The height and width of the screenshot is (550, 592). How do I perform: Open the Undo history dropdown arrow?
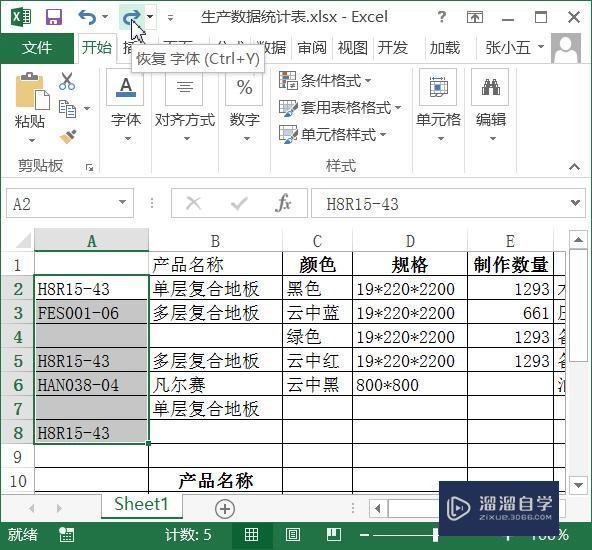105,17
